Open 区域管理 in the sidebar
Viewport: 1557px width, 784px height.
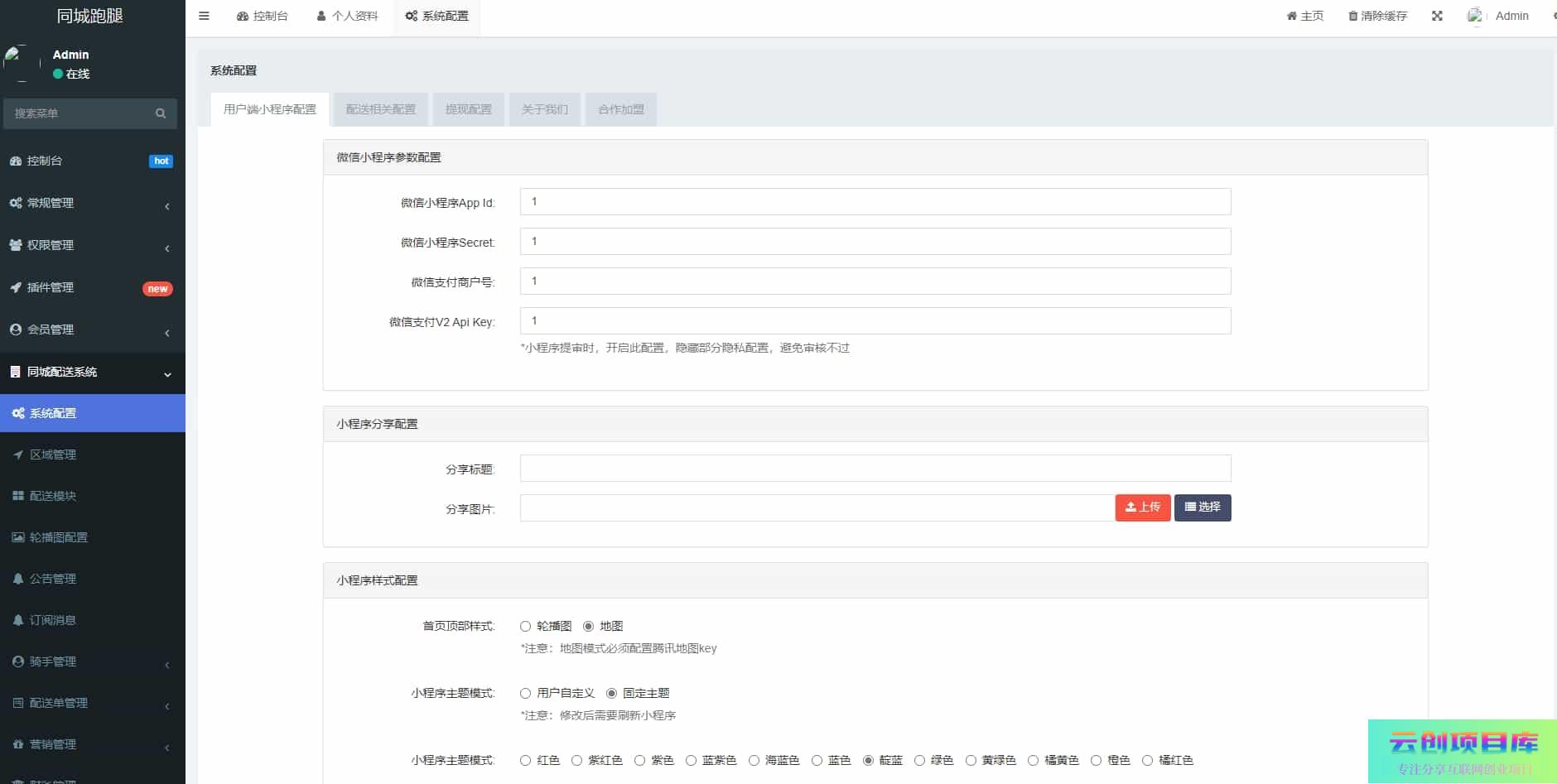tap(53, 455)
